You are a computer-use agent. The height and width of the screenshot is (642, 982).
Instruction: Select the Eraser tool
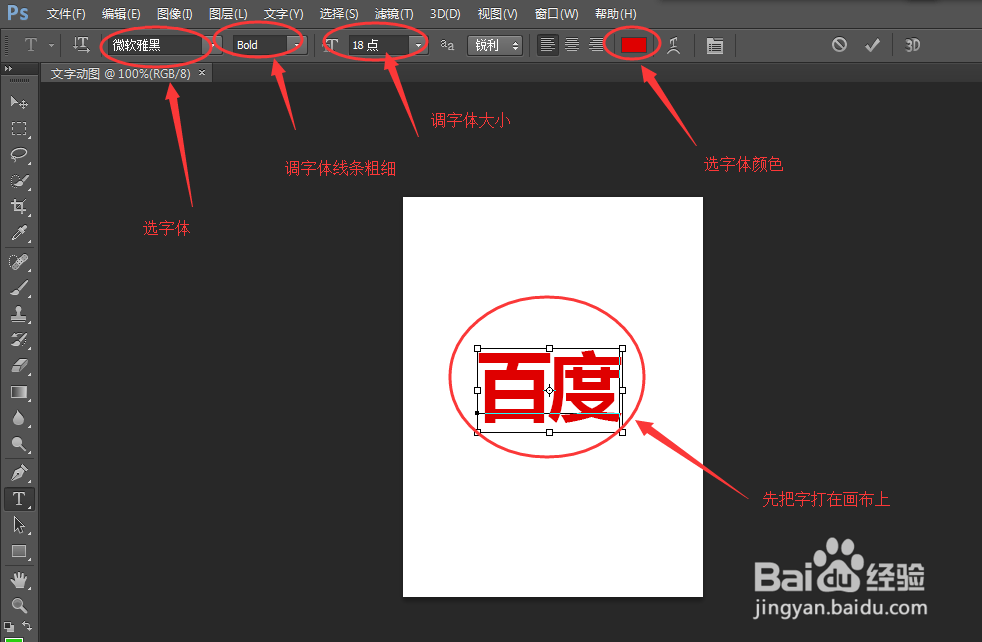coord(19,366)
